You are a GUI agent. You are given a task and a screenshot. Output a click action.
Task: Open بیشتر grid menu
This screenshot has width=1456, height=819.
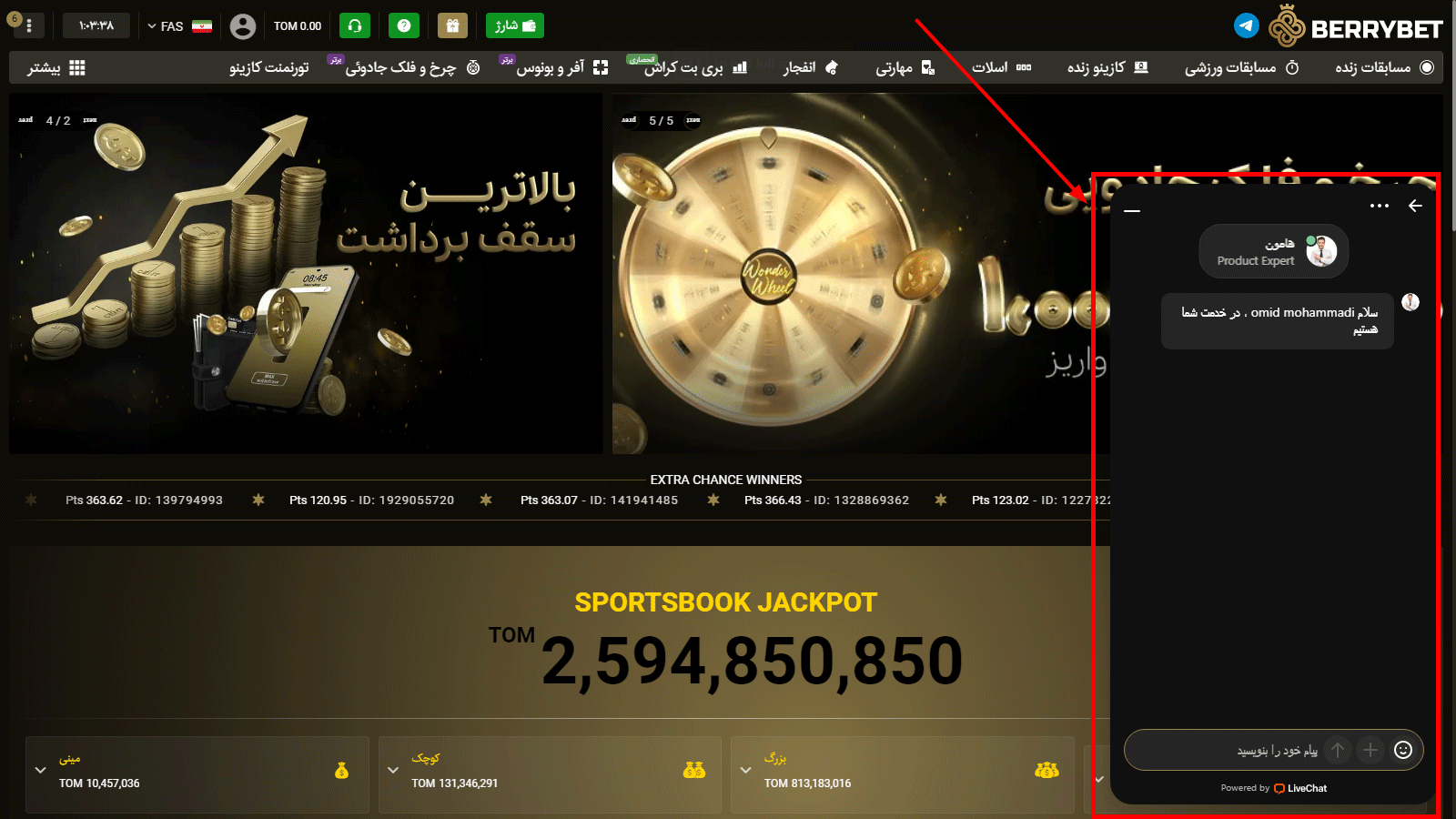coord(56,67)
